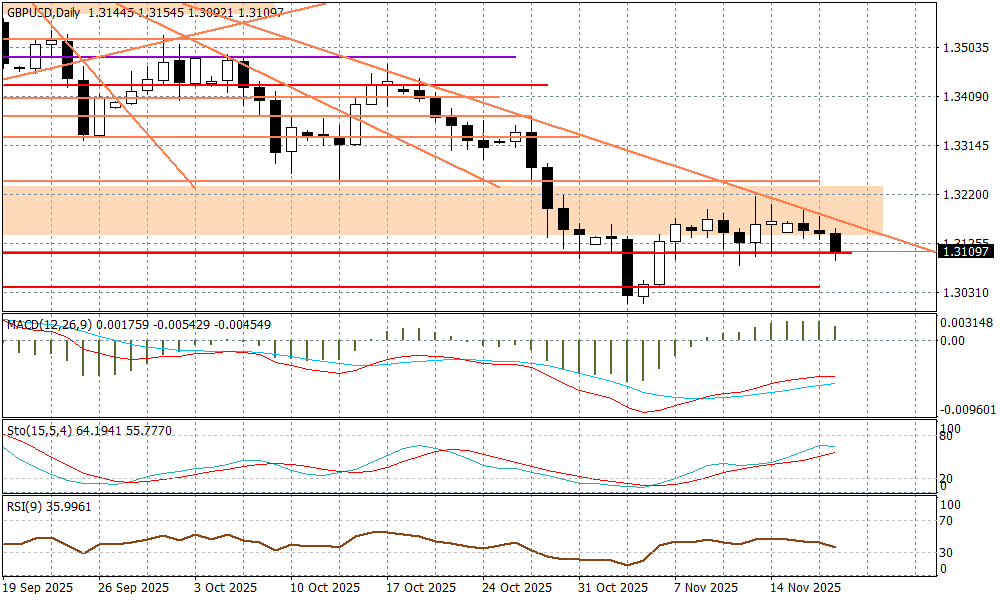Click the 3 Oct 2025 date label
This screenshot has width=1000, height=600.
click(x=225, y=587)
